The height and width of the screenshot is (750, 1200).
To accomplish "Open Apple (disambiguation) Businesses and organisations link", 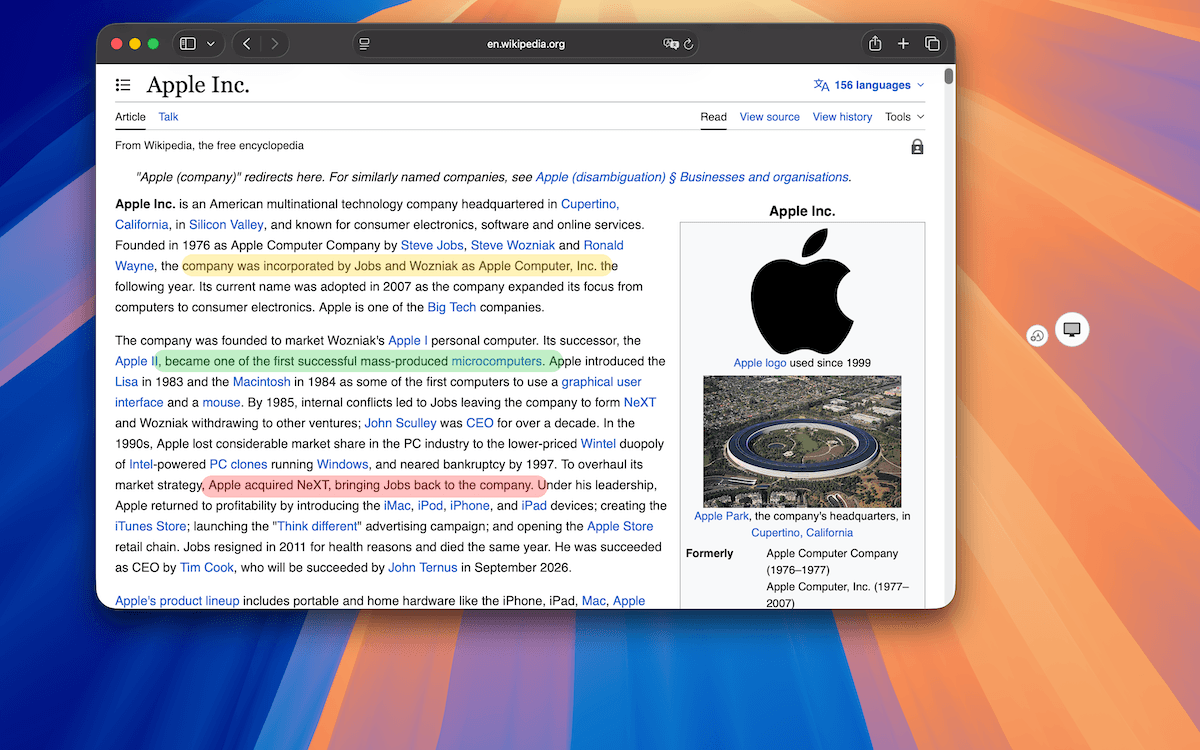I will pos(693,177).
